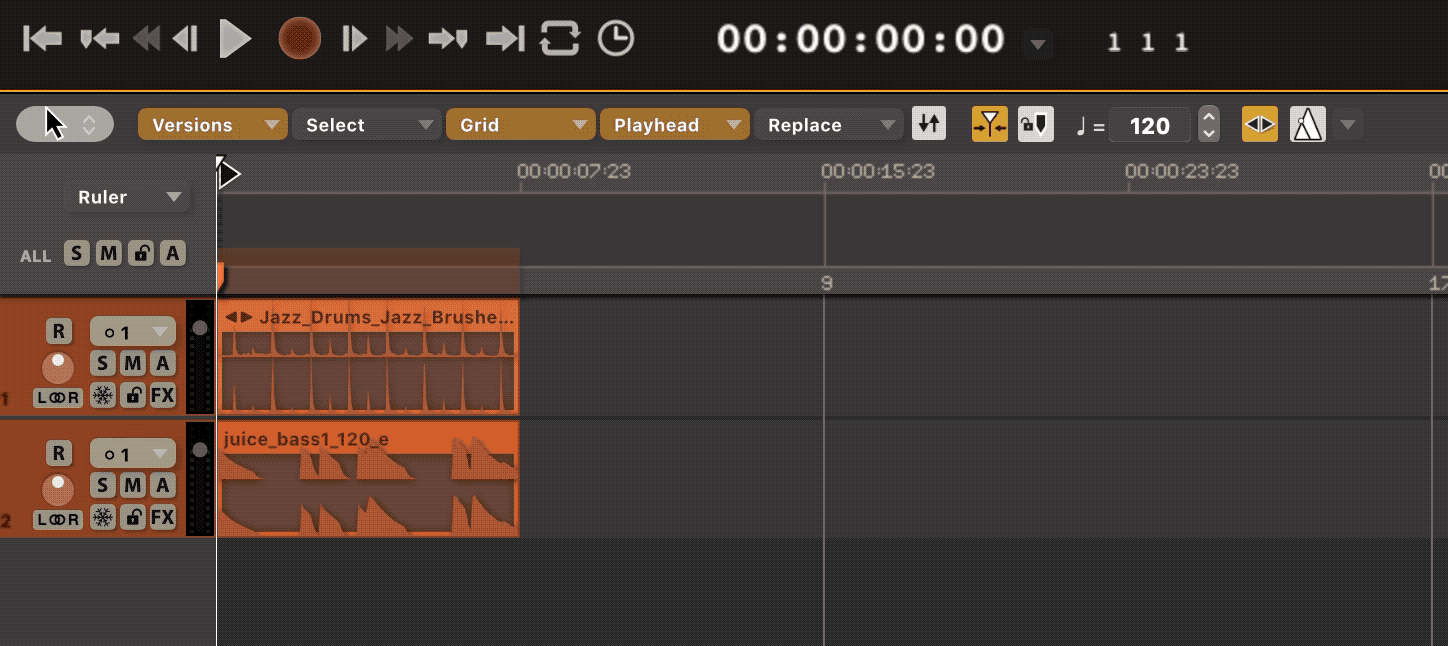Open the Playhead dropdown menu
Image resolution: width=1448 pixels, height=646 pixels.
675,125
